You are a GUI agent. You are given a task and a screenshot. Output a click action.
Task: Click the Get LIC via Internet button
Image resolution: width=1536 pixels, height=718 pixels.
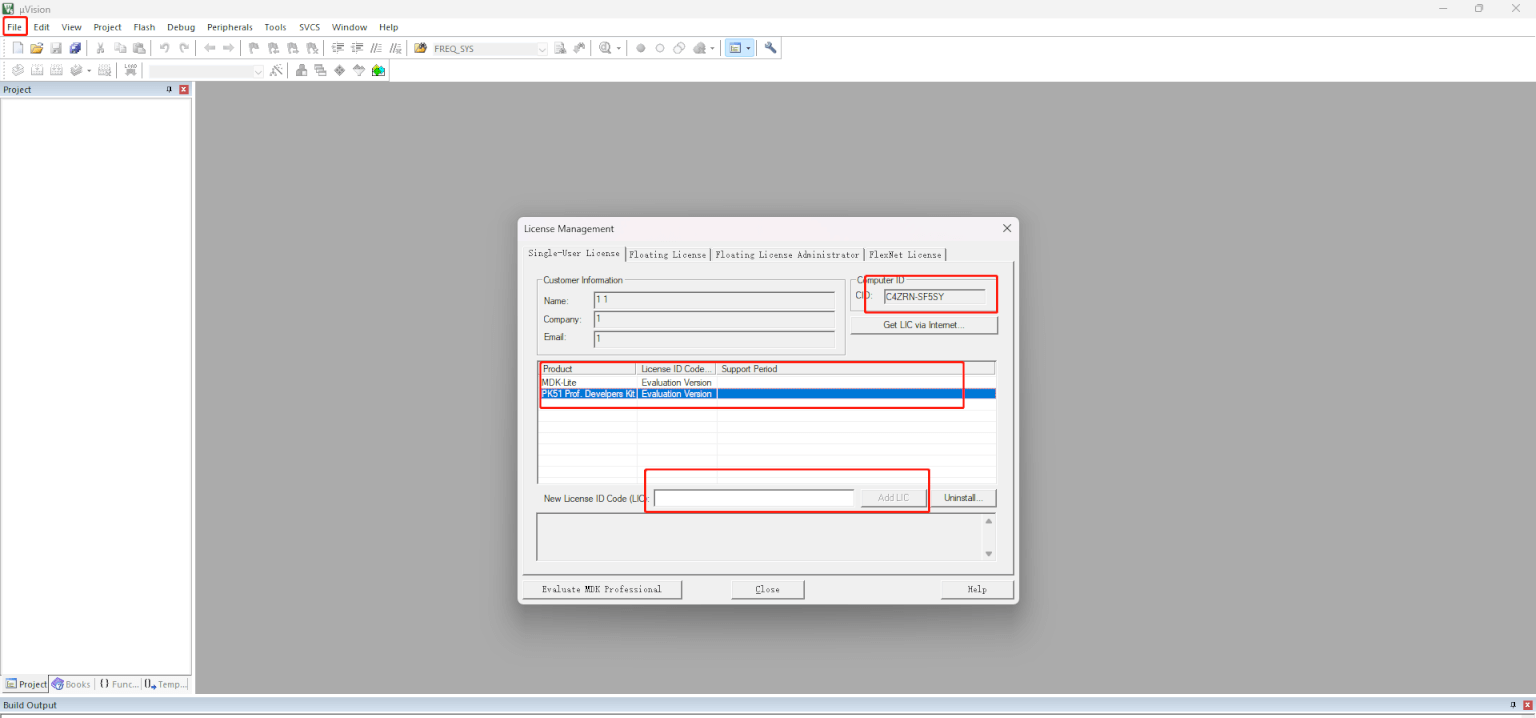(923, 325)
